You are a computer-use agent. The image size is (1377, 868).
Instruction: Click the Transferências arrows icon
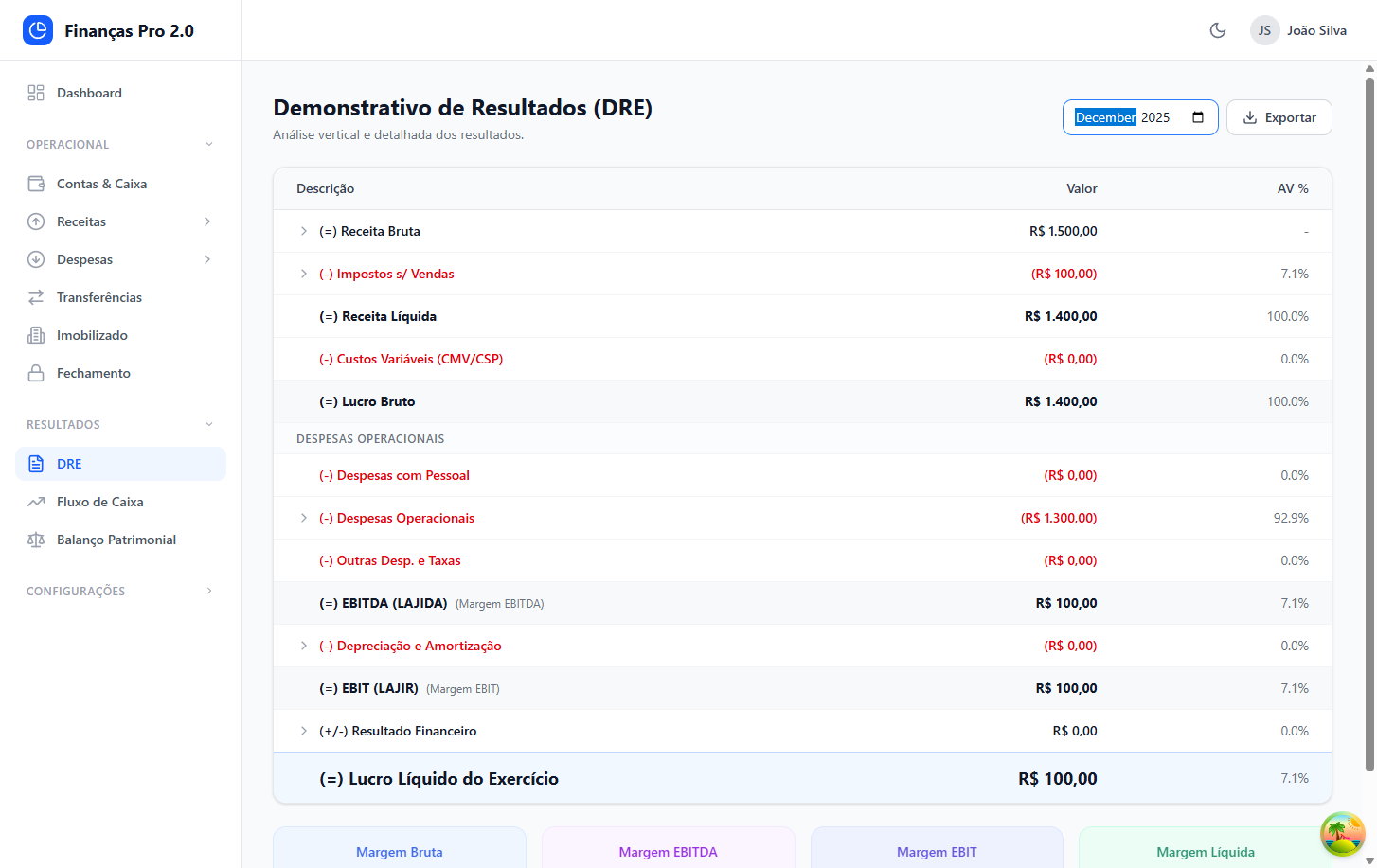point(36,297)
